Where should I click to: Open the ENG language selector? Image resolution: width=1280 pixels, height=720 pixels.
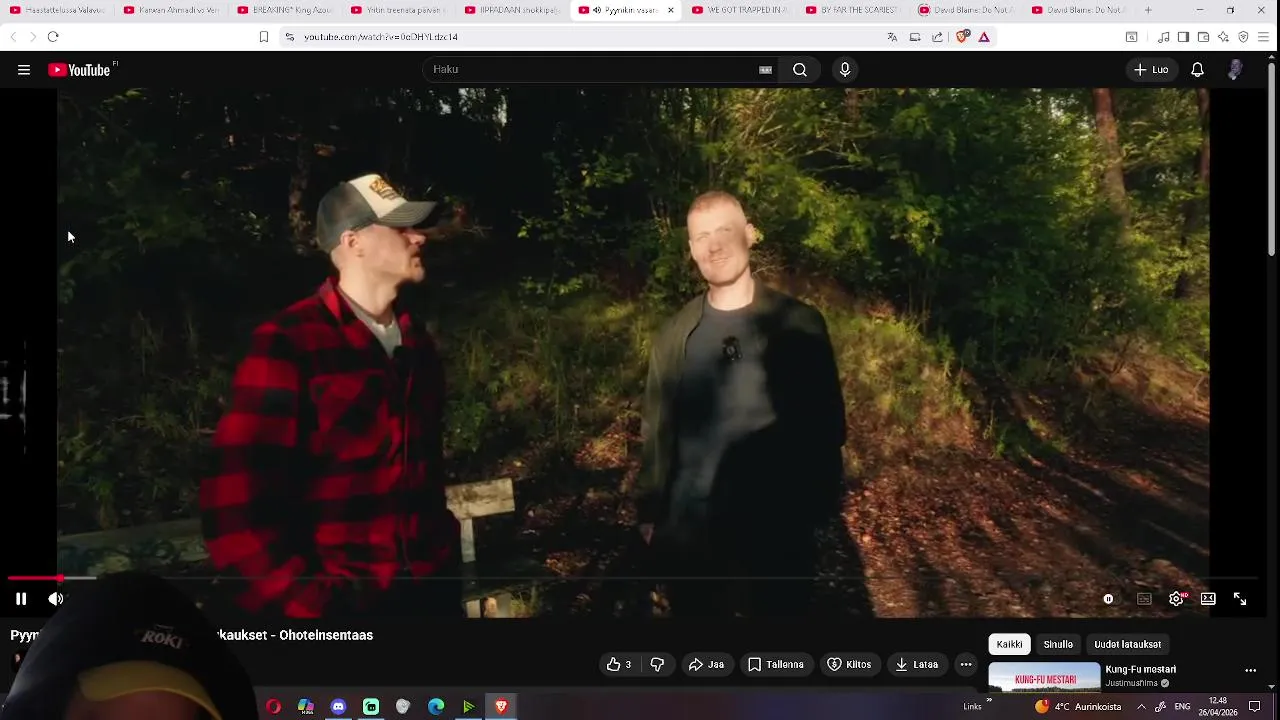[1182, 707]
